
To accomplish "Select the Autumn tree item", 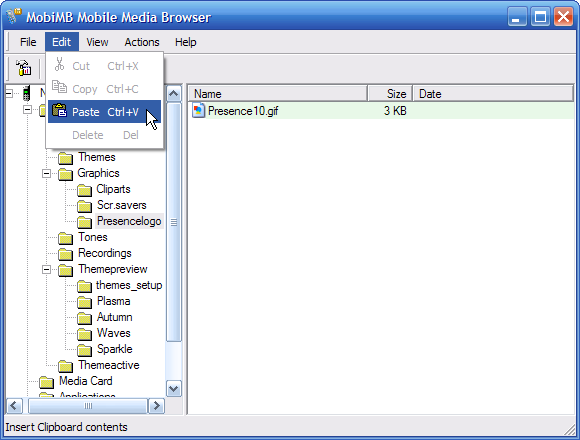I will pos(114,317).
